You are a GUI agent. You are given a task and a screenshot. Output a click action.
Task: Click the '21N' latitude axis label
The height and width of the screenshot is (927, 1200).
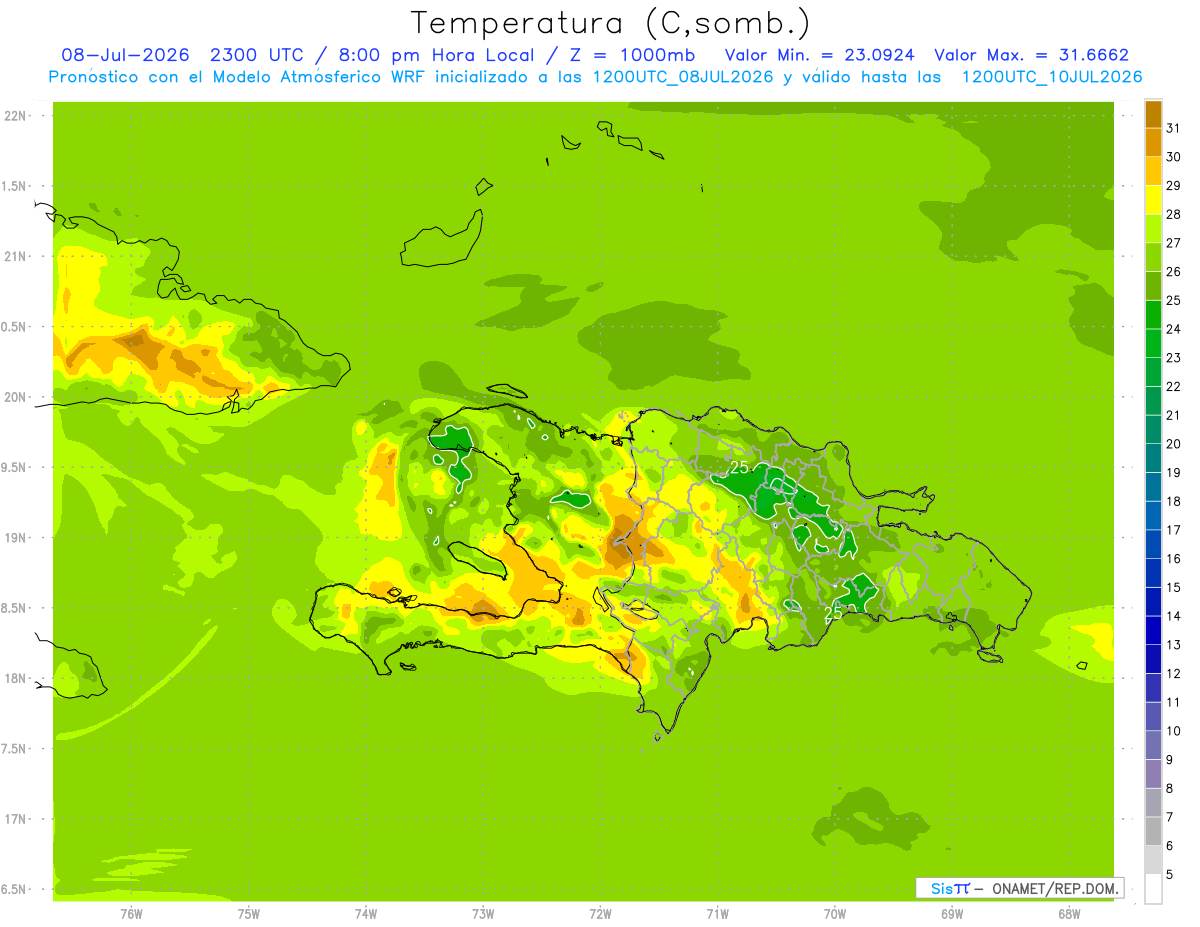point(16,257)
